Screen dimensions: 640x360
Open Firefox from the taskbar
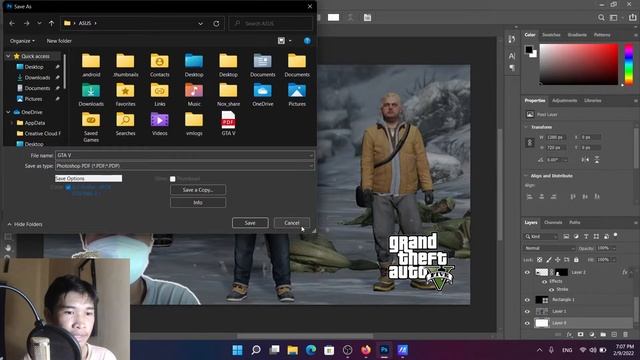coord(366,350)
